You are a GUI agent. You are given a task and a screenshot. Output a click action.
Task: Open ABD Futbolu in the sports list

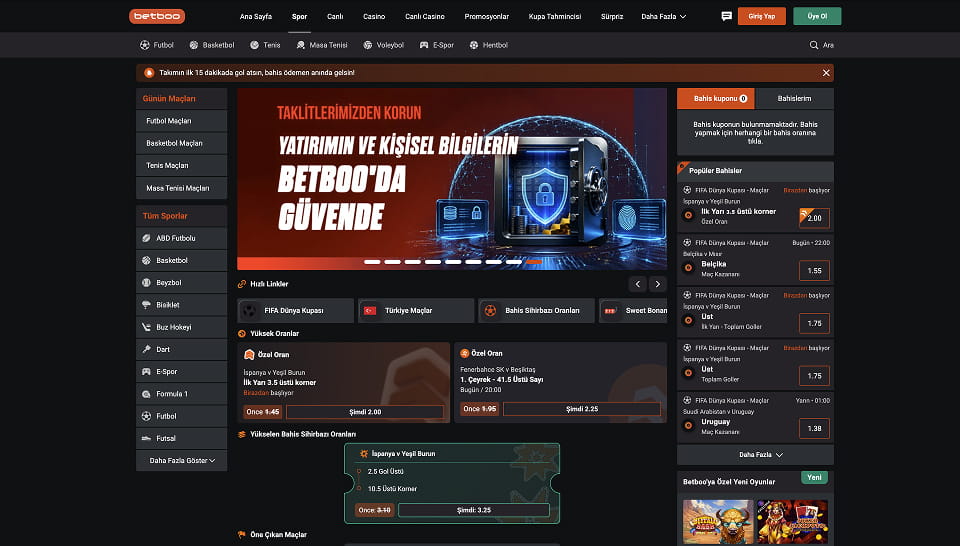(x=181, y=238)
